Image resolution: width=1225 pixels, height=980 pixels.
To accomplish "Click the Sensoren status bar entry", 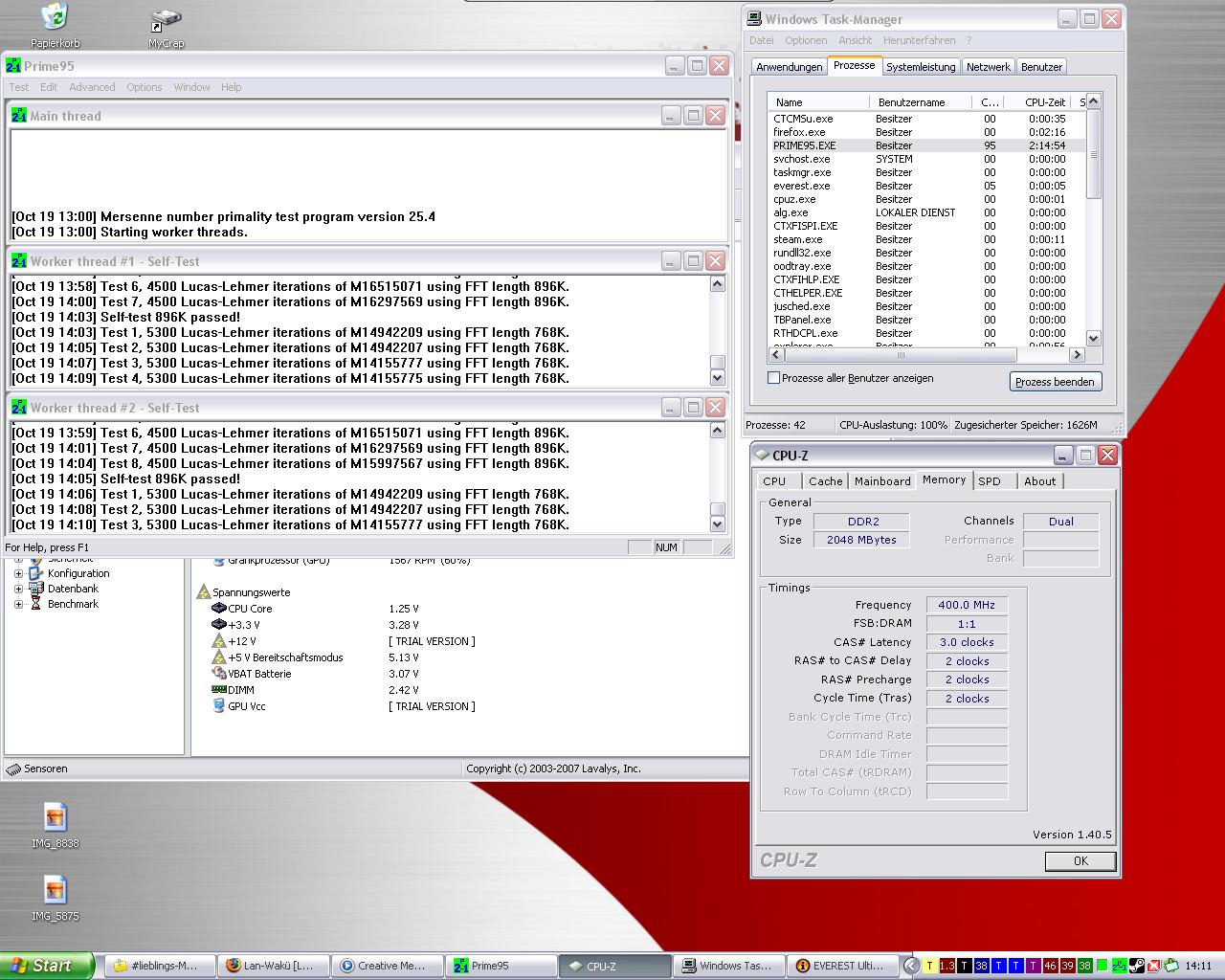I will point(38,768).
